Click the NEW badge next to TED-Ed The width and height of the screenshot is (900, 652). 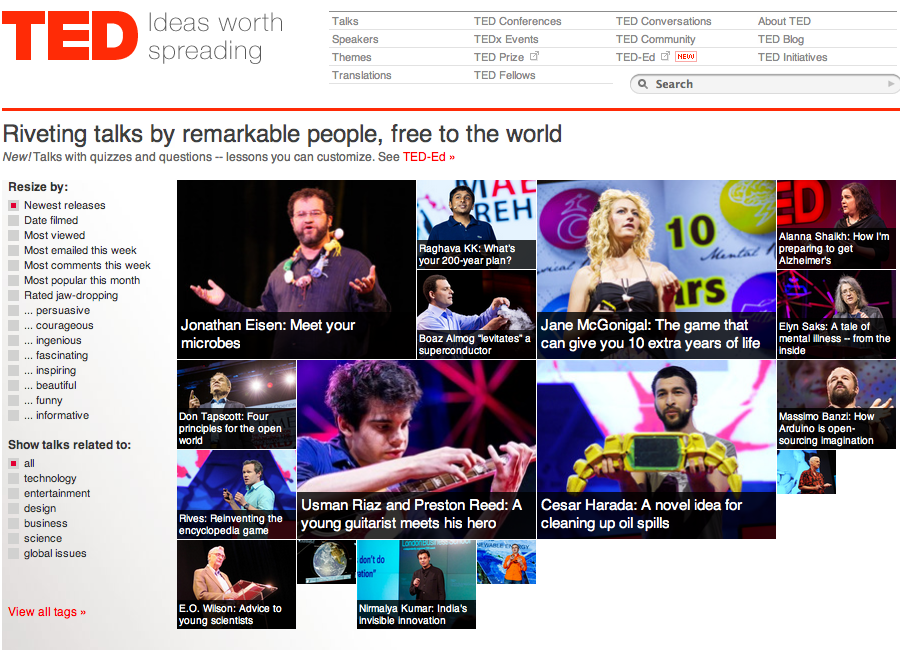tap(686, 56)
